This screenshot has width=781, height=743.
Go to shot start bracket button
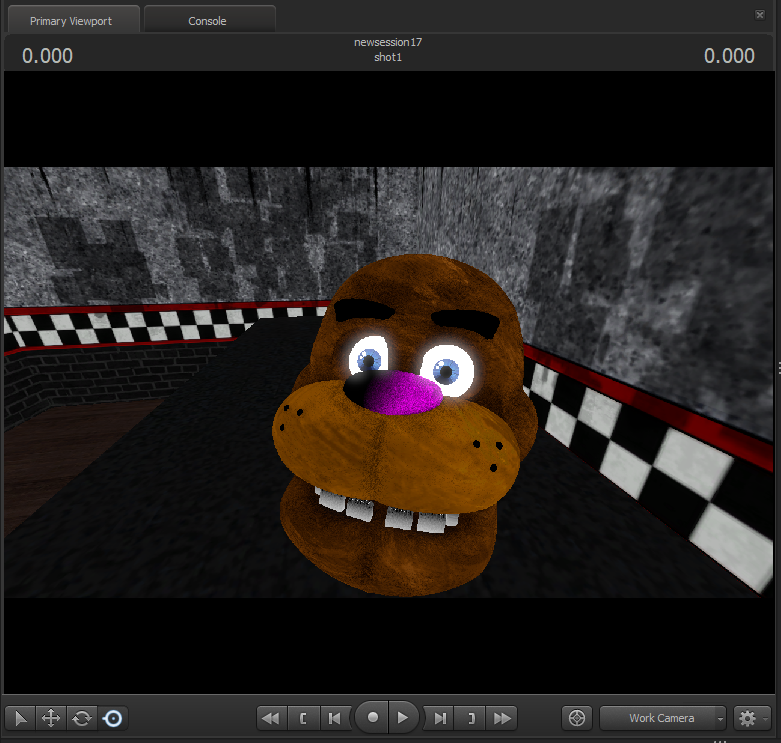303,718
